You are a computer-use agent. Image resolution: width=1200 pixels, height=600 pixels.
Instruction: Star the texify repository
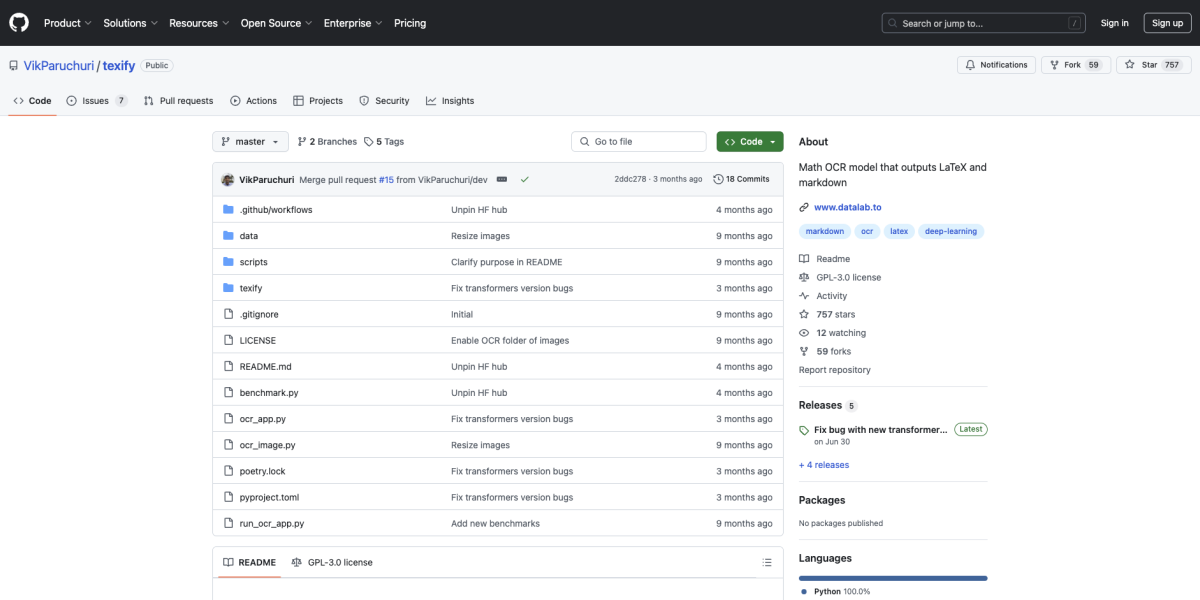coord(1153,65)
